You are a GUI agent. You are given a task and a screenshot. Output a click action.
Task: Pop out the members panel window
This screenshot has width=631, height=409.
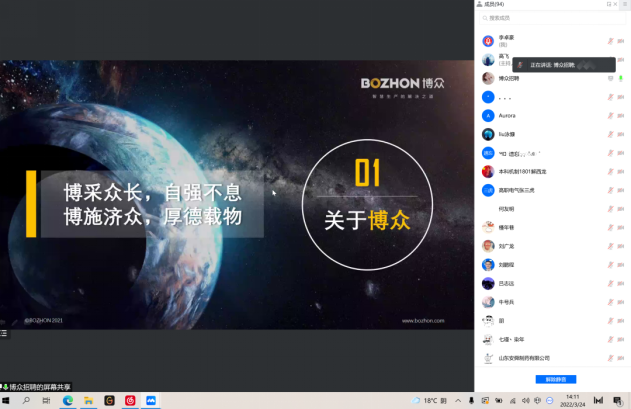pyautogui.click(x=609, y=4)
